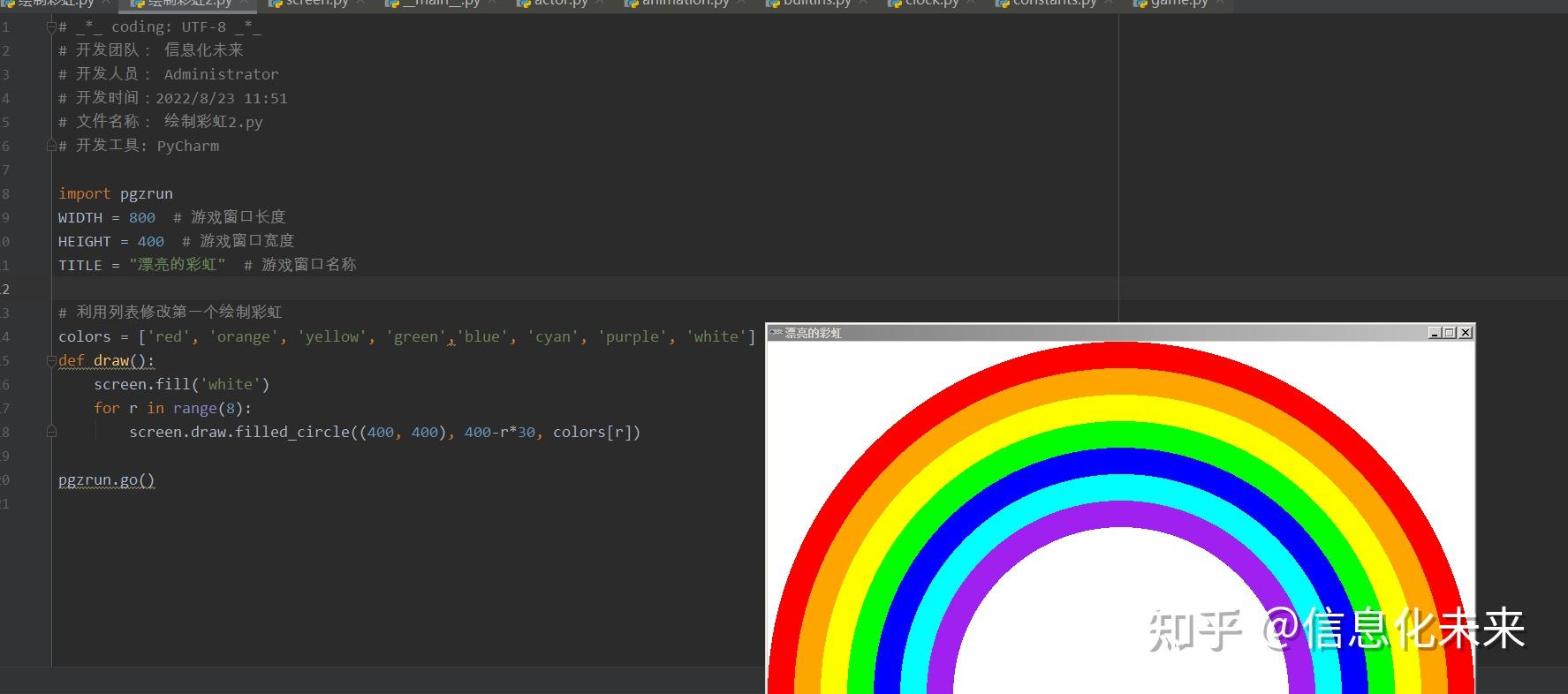Screen dimensions: 1568x694
Task: Switch to the clock.py editor tab
Action: coord(932,4)
